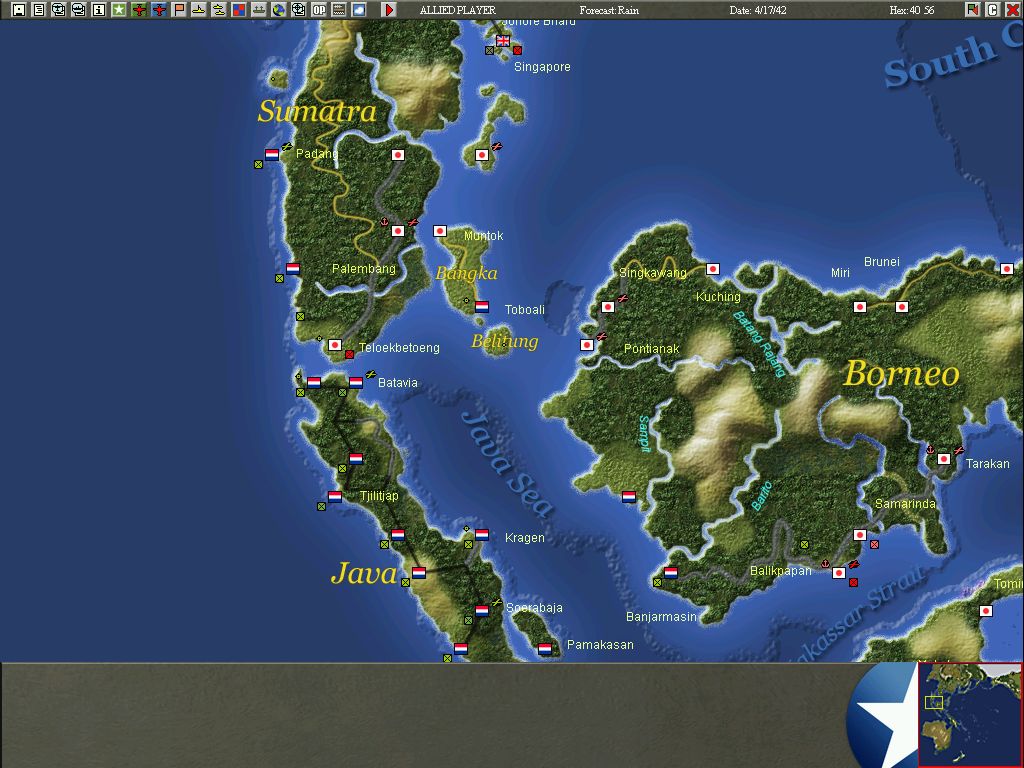Click red unit marker below Balikpapan flag
The width and height of the screenshot is (1024, 768).
tap(853, 583)
